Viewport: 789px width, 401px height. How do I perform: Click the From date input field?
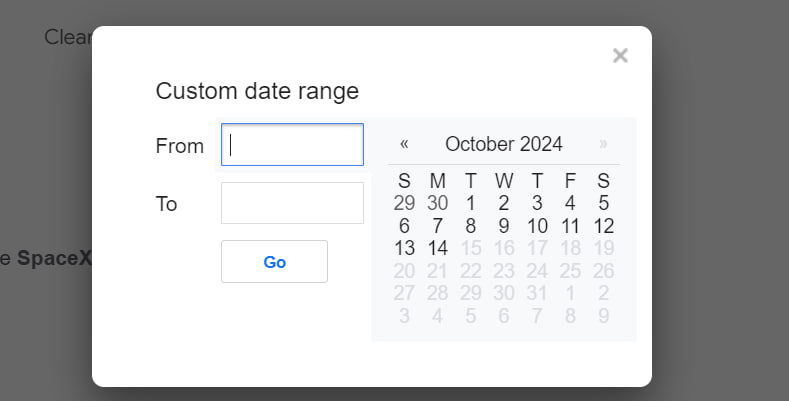(292, 145)
